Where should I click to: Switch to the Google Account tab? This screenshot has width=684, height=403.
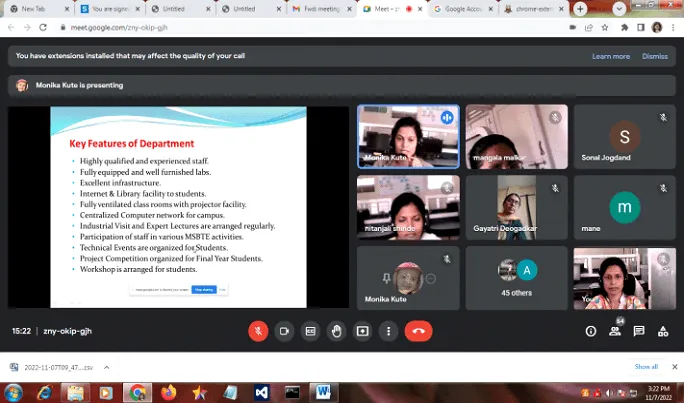coord(464,9)
